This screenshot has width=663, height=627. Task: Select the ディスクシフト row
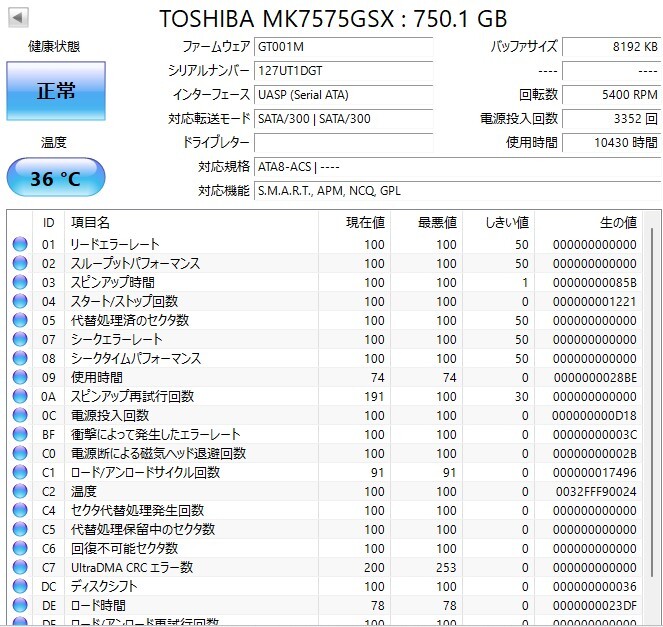point(325,586)
